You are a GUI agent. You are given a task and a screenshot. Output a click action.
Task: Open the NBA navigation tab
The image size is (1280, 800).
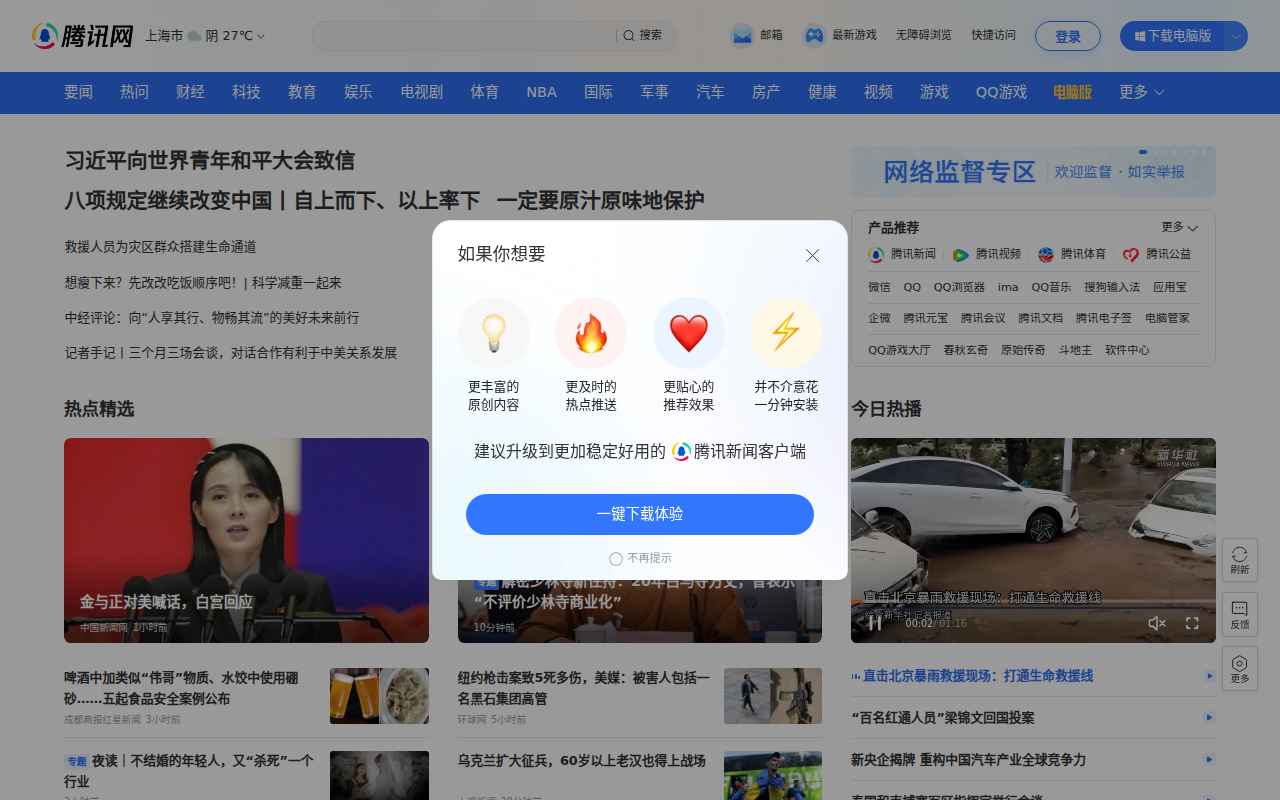click(x=542, y=92)
